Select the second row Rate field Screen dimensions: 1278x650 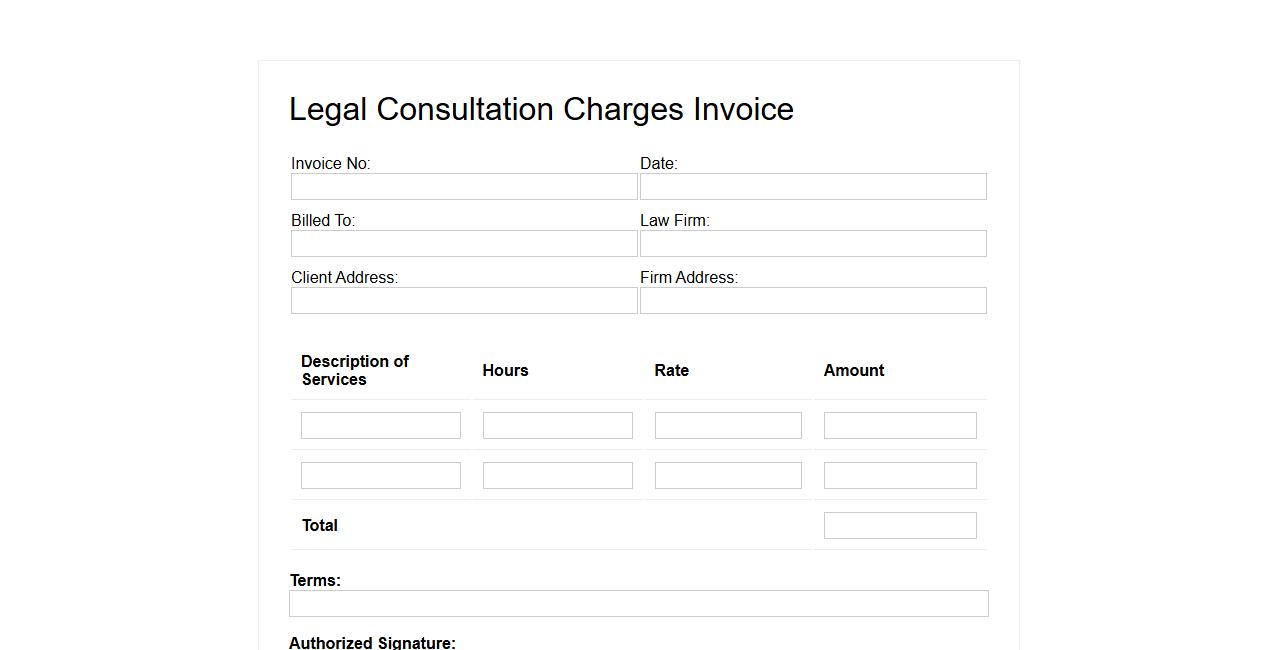click(728, 475)
